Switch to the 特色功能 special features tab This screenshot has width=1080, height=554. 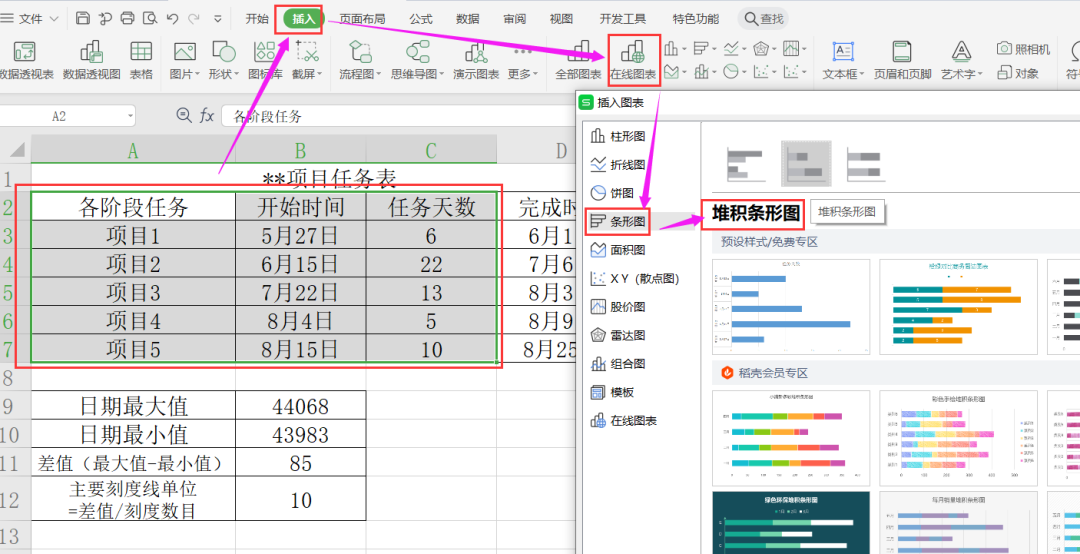pyautogui.click(x=696, y=19)
